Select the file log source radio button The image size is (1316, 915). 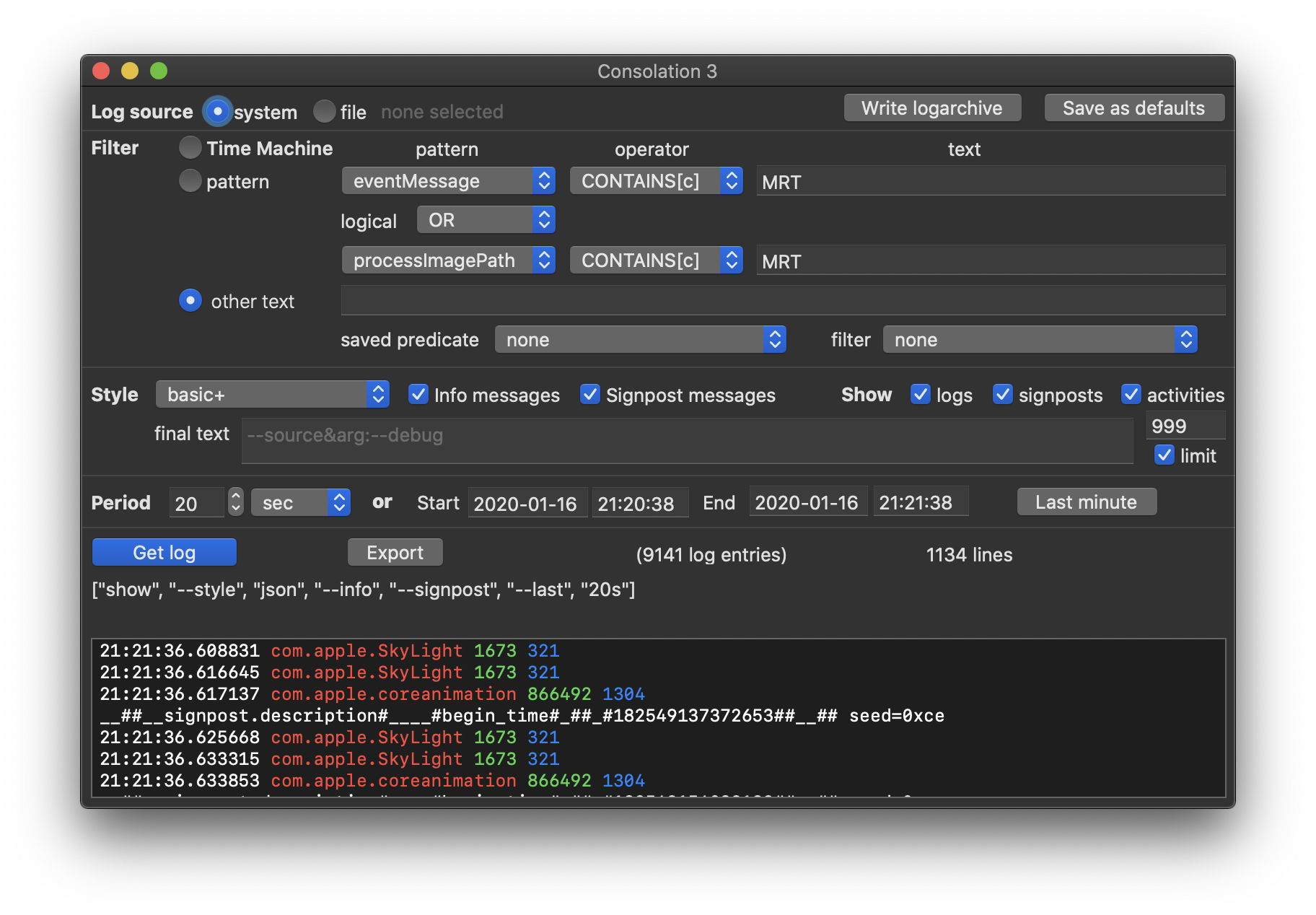click(x=325, y=112)
